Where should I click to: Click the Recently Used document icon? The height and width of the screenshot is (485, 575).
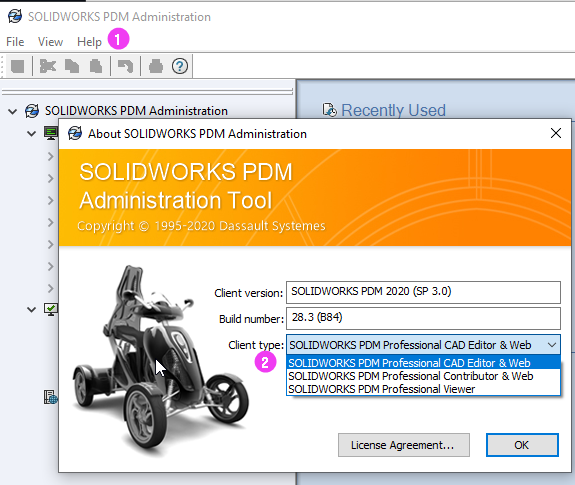pos(329,110)
